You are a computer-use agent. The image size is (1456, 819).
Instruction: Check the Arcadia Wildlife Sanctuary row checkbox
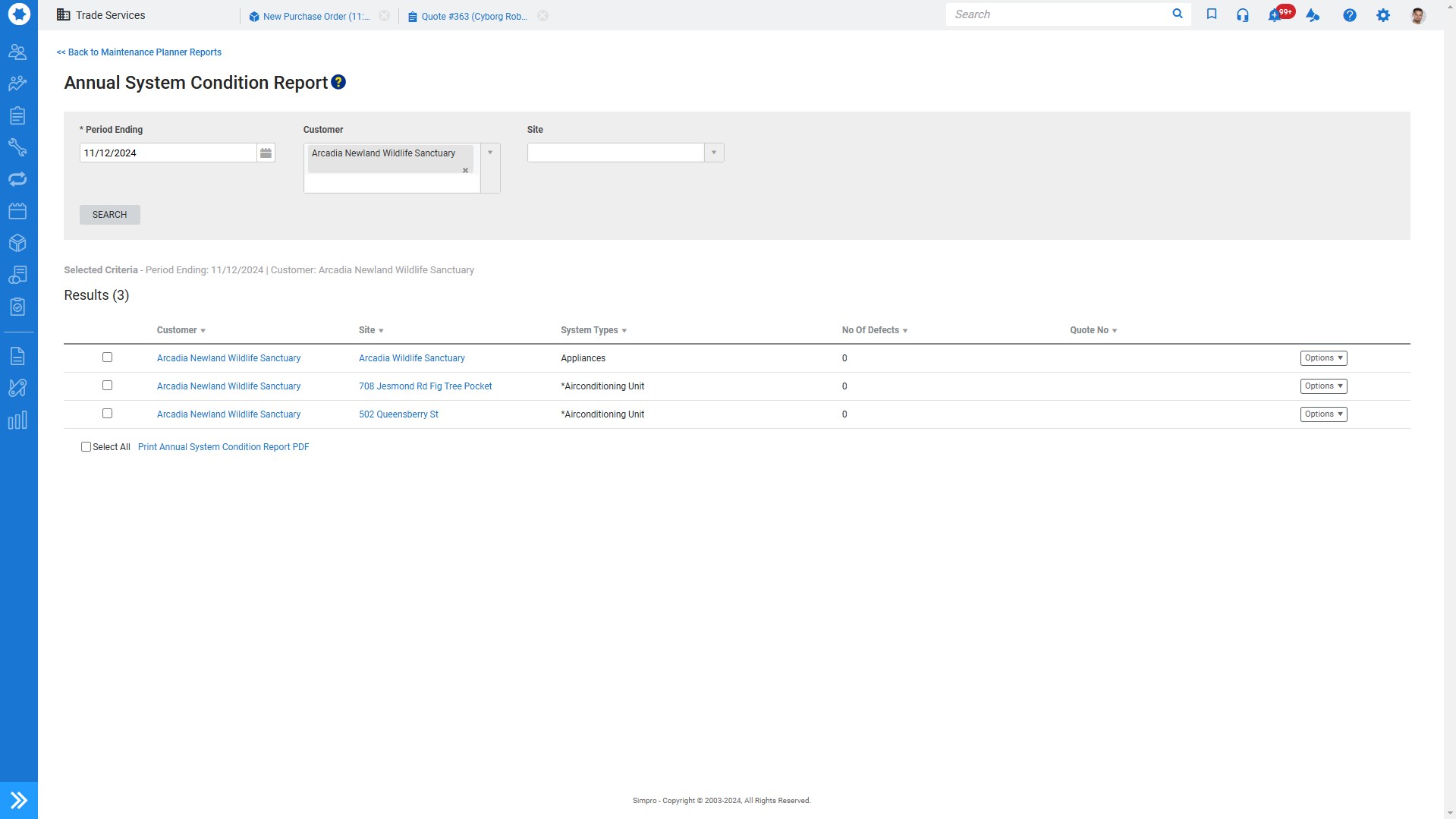[107, 358]
